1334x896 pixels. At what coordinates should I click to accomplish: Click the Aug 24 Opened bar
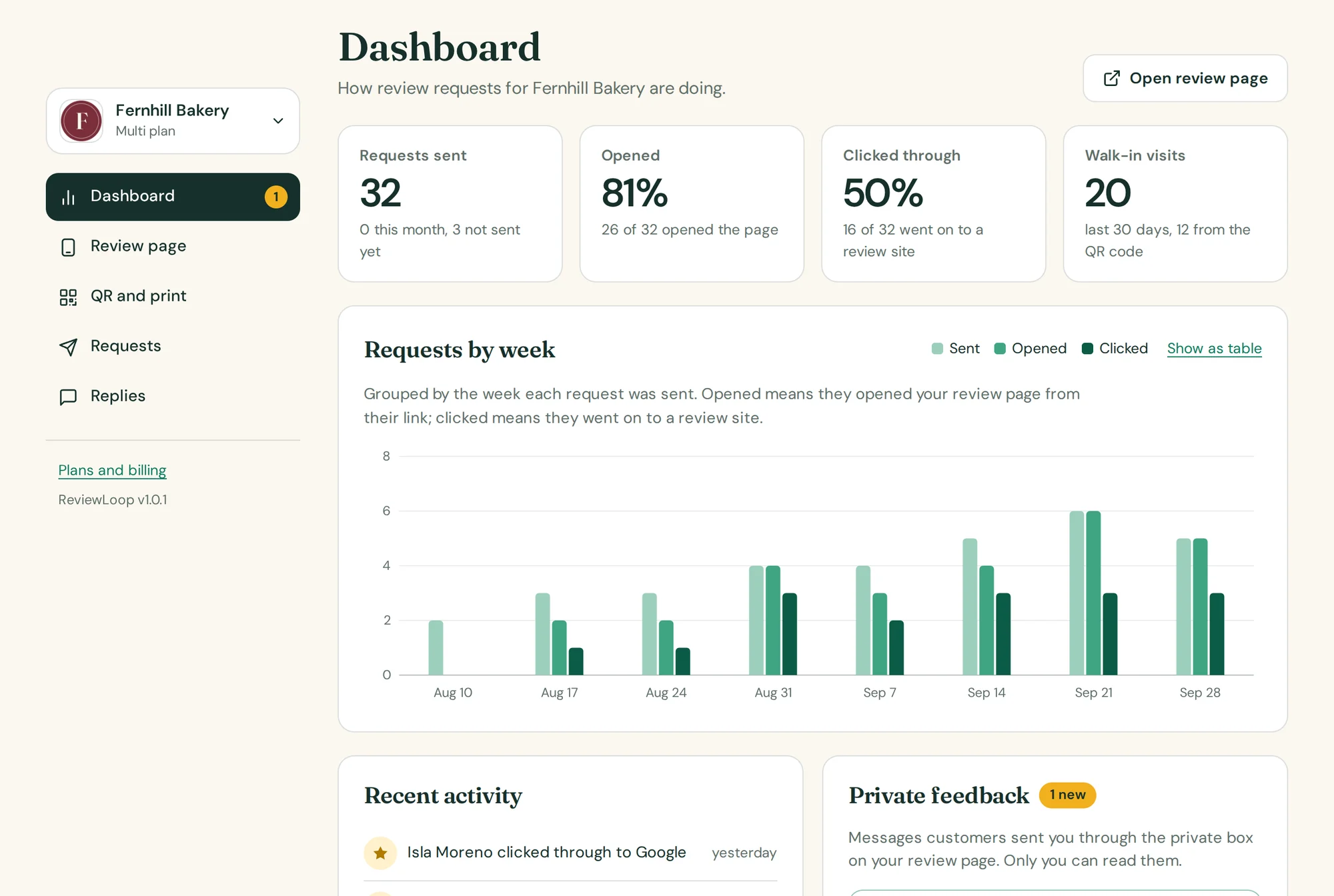click(x=666, y=648)
